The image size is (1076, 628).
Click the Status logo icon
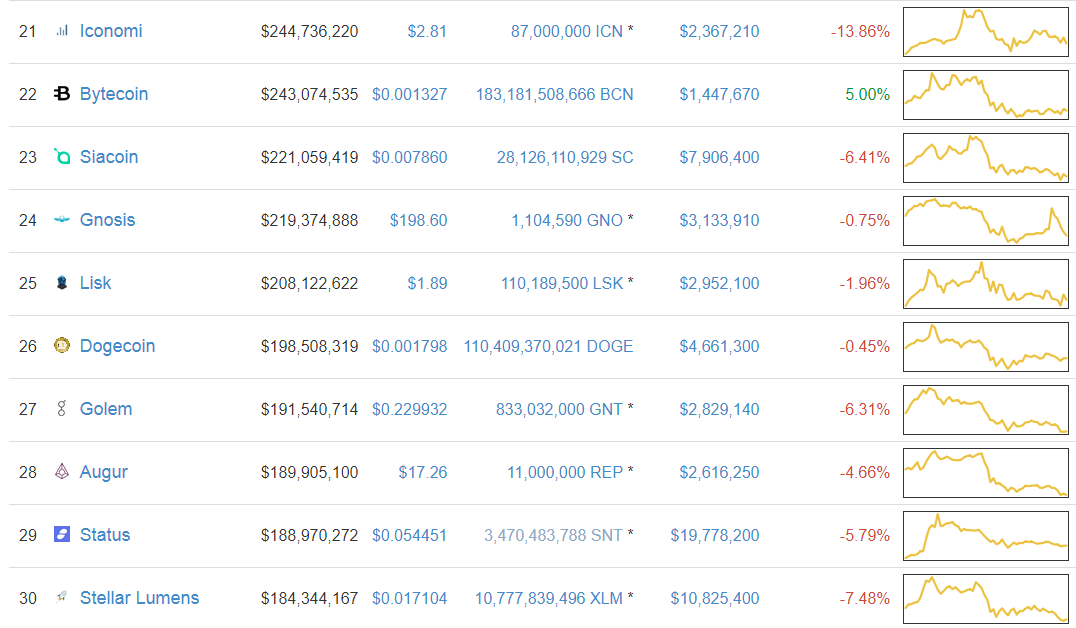pyautogui.click(x=62, y=535)
